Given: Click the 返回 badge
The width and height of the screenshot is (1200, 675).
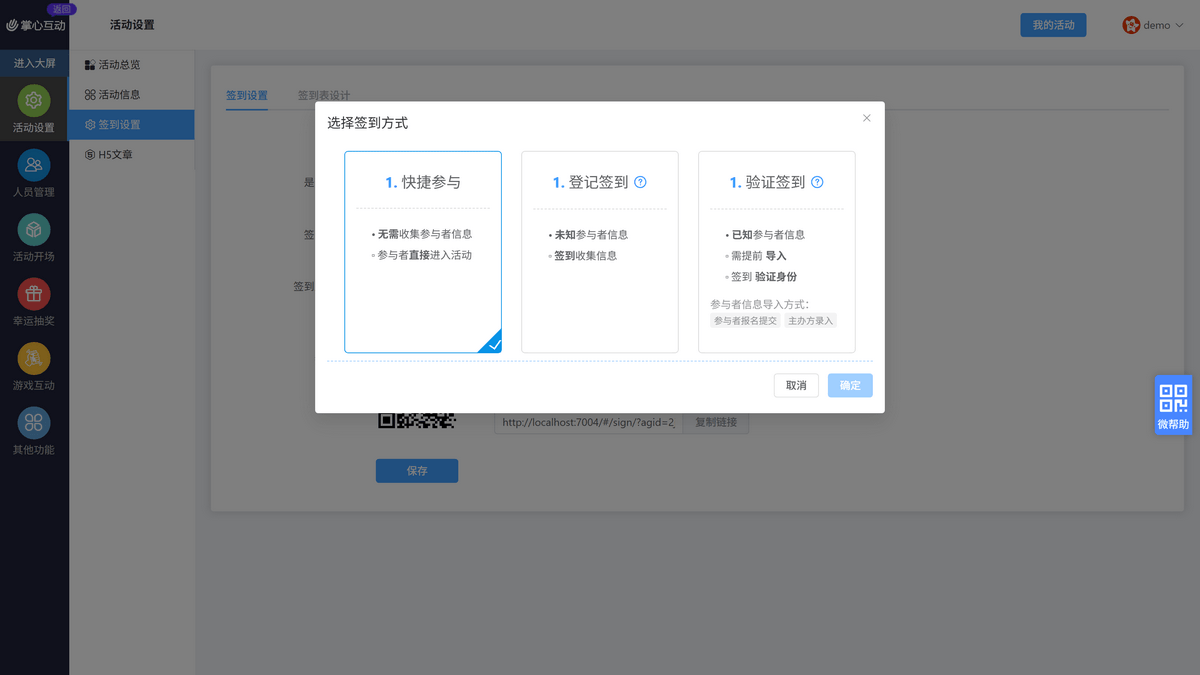Looking at the screenshot, I should (x=62, y=8).
